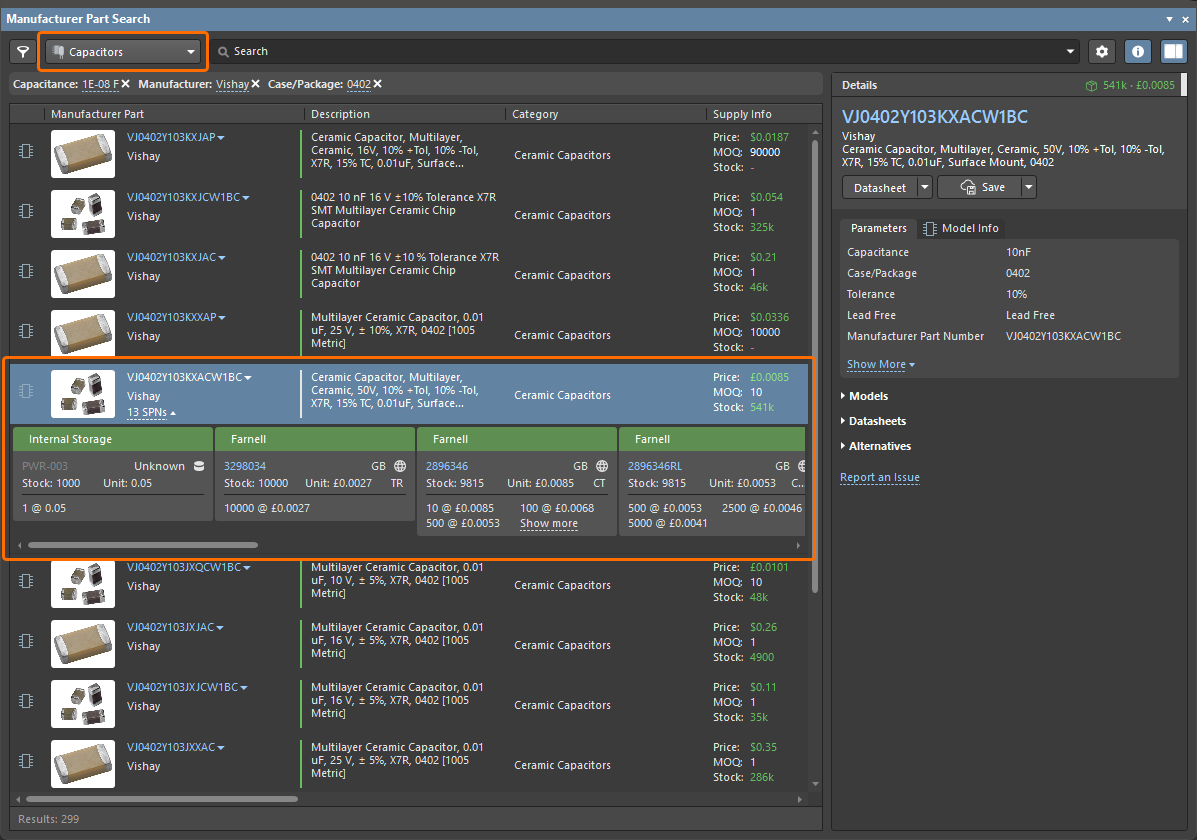Screen dimensions: 1197x840
Task: Click the Report an Issue link
Action: tap(879, 478)
